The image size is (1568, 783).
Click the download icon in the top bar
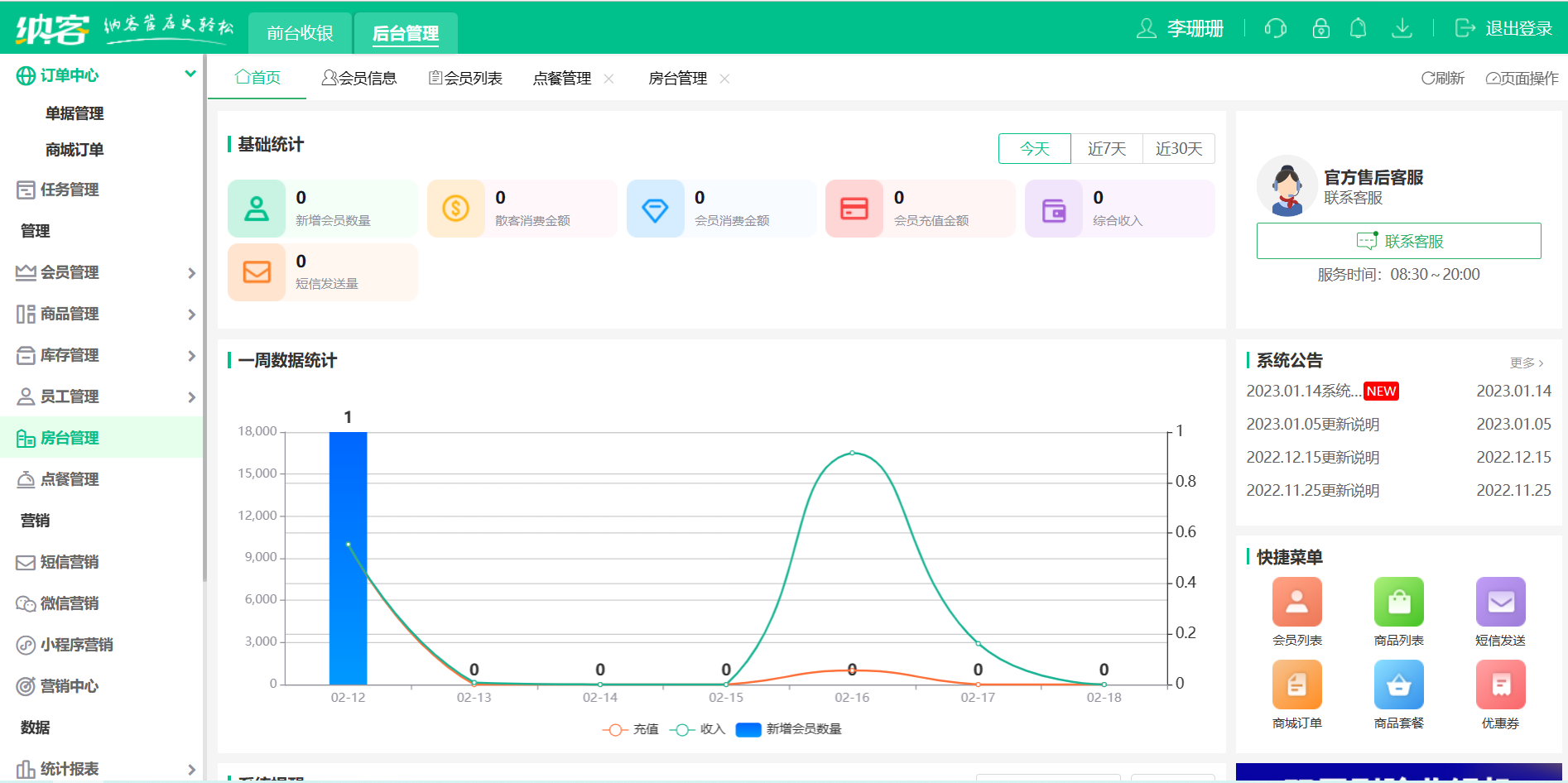pyautogui.click(x=1402, y=27)
